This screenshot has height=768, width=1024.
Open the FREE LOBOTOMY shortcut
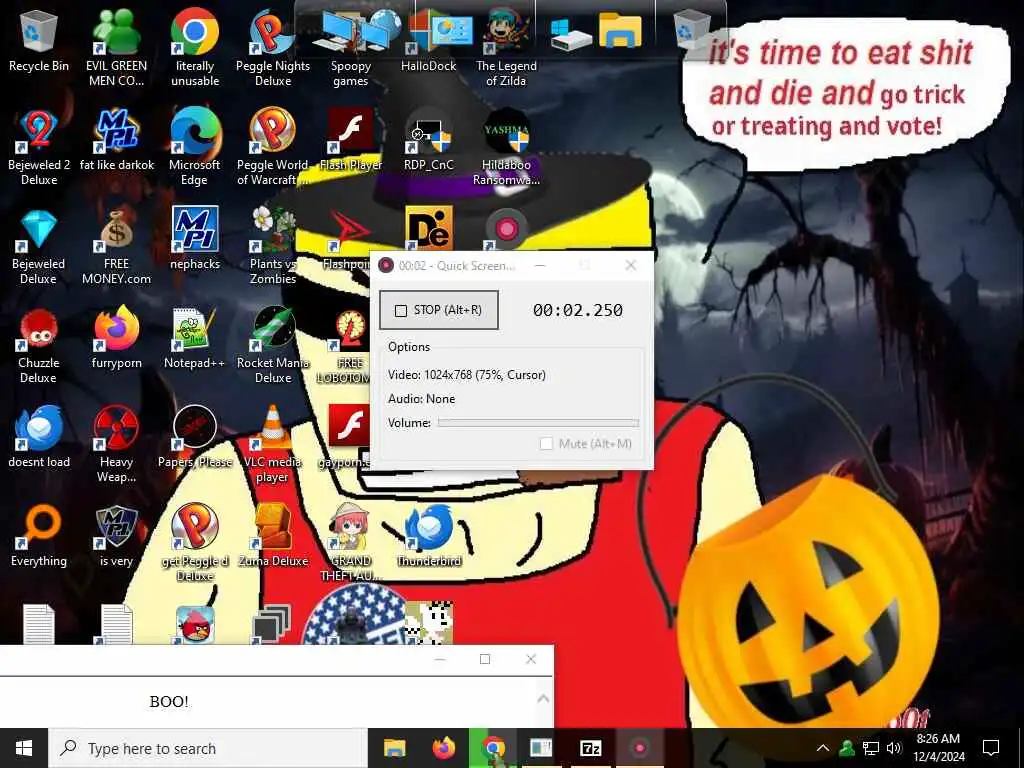[x=351, y=345]
